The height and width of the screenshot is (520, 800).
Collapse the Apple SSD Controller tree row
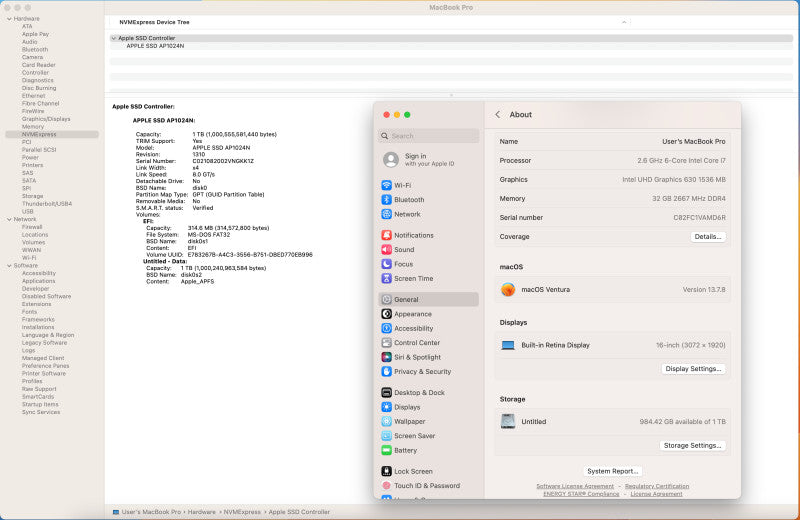pyautogui.click(x=114, y=38)
